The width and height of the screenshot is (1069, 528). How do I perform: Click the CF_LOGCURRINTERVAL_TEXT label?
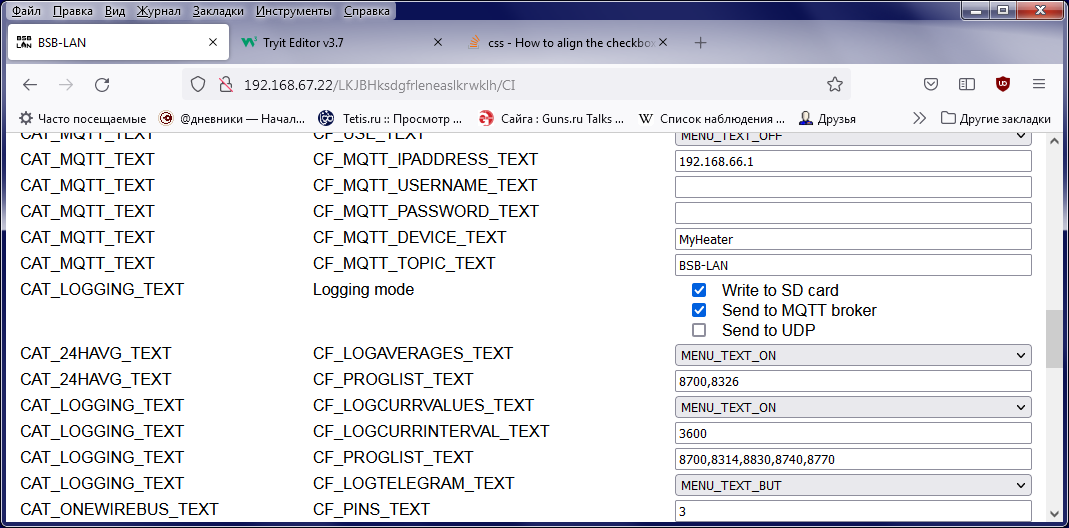(x=431, y=432)
